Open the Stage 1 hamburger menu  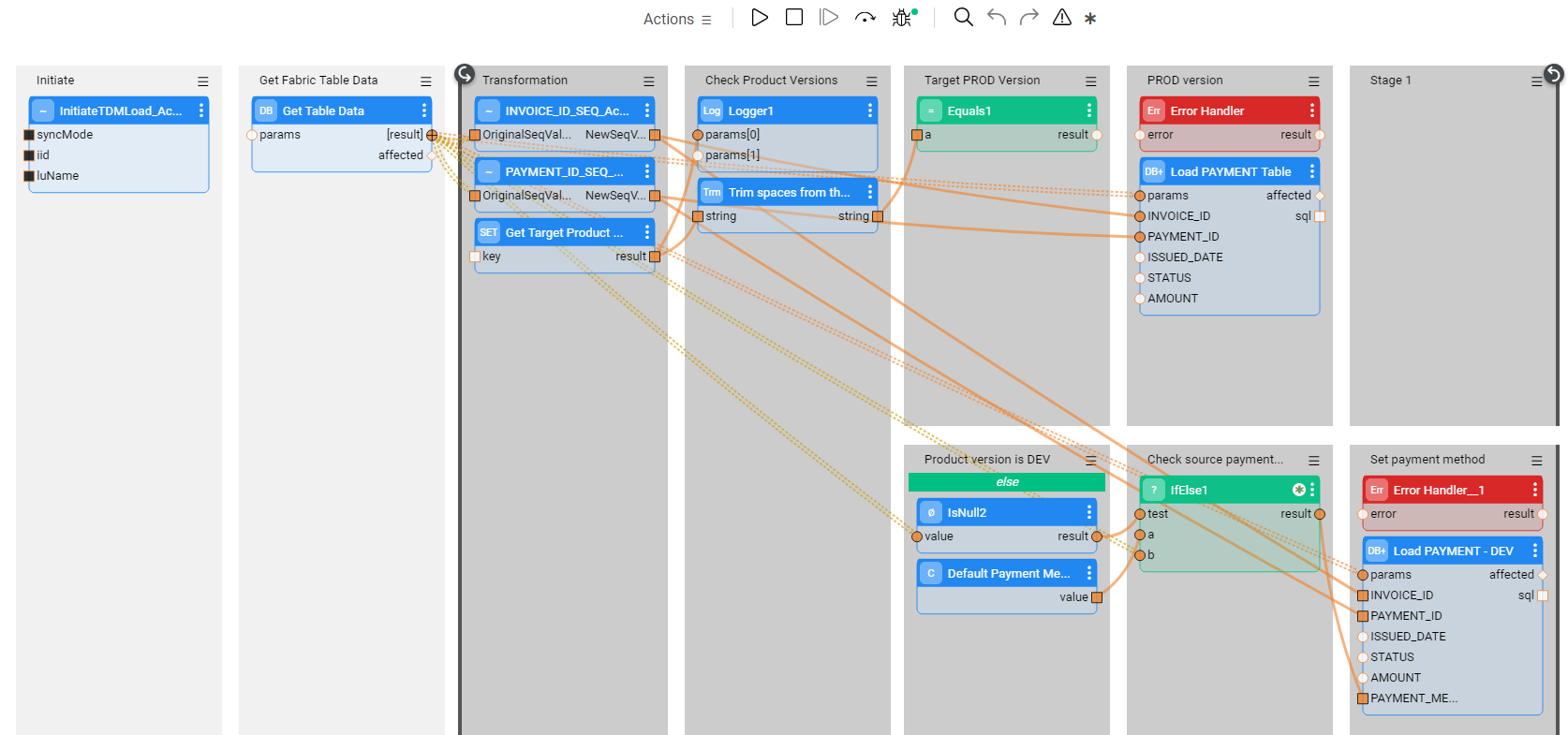(1536, 81)
